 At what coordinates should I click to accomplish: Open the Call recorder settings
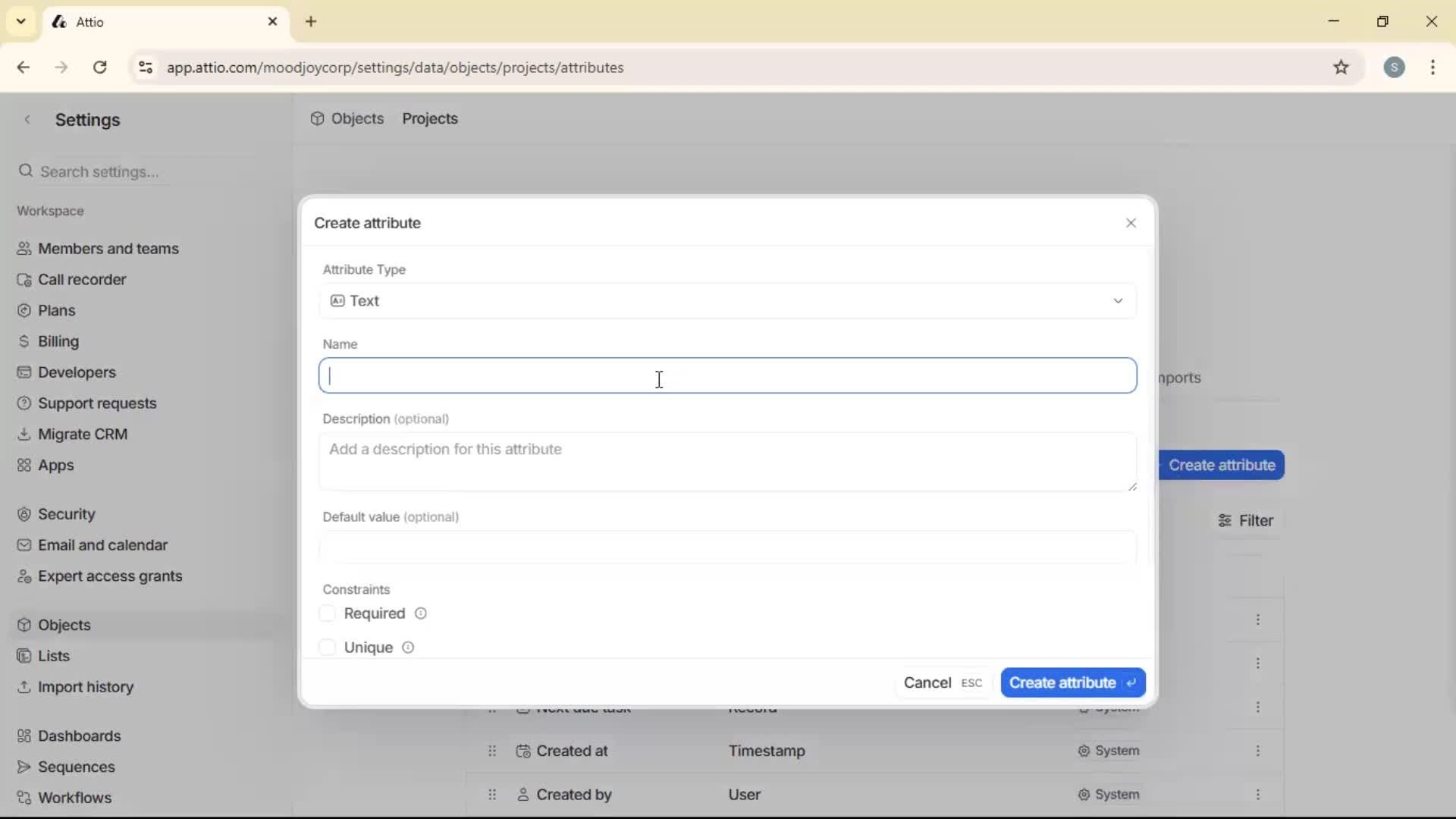coord(24,279)
